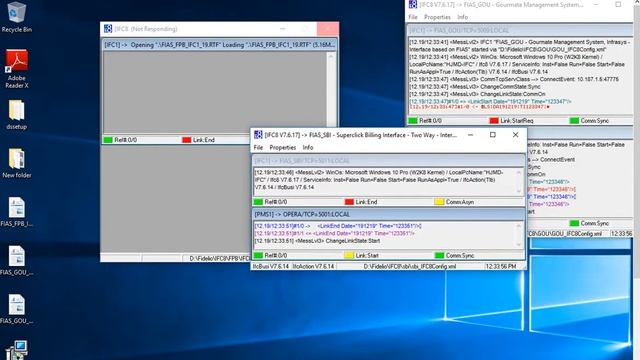The width and height of the screenshot is (640, 360).
Task: Select the PMS1 OPERA/TCP=5001 panel header in SBI
Action: tap(389, 214)
